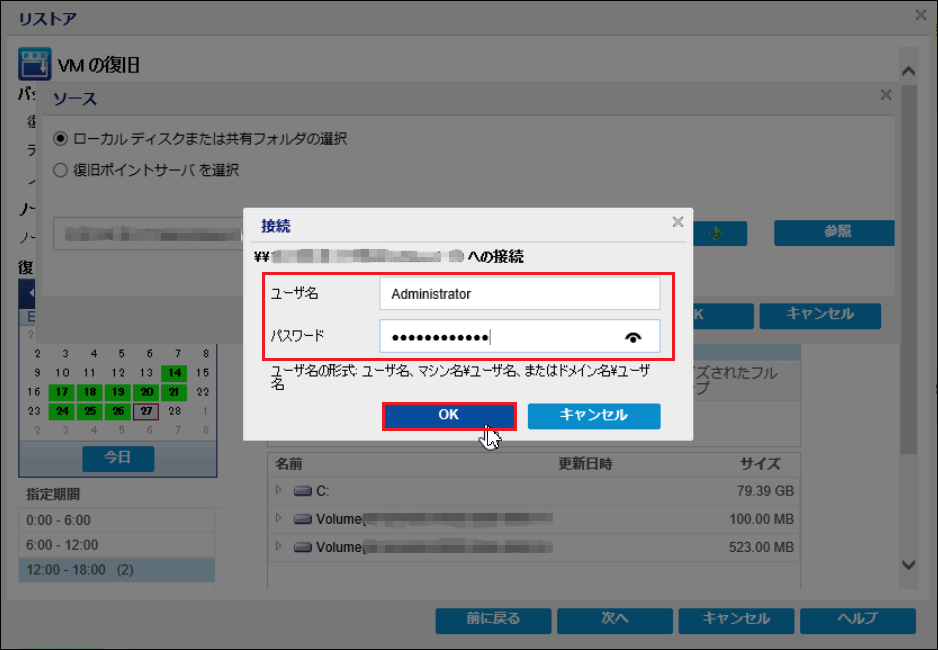
Task: Select the 6:00 - 12:00 time period
Action: (117, 545)
